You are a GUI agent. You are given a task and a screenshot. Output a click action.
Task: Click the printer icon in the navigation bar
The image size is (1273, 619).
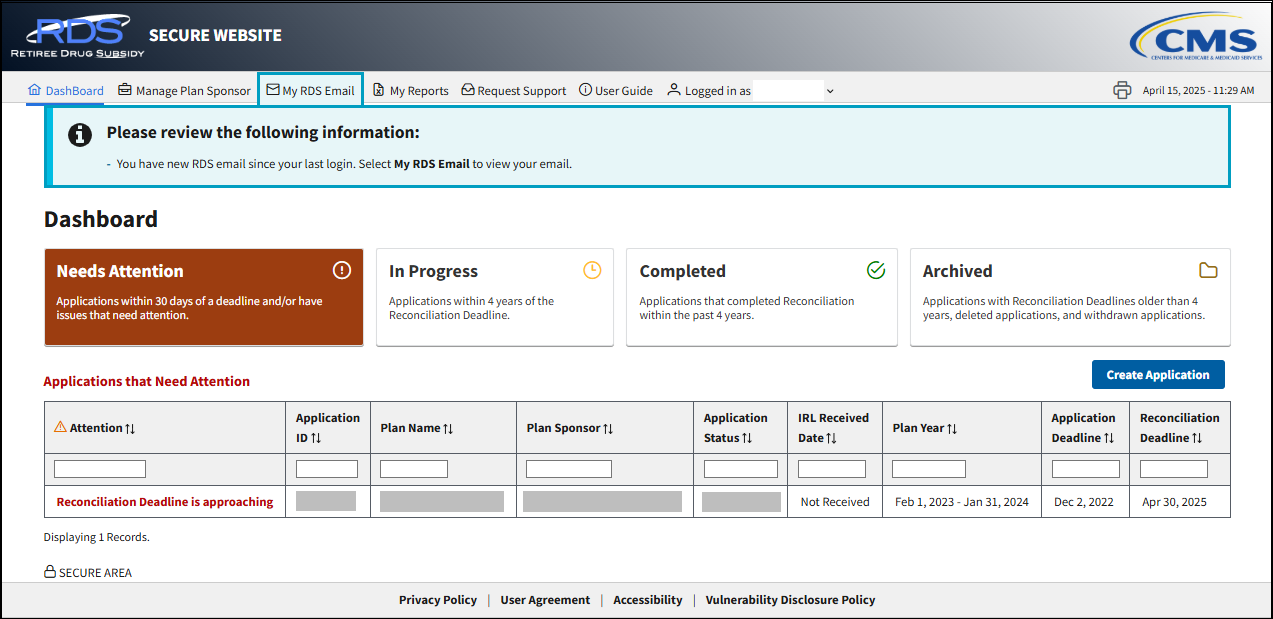tap(1122, 90)
